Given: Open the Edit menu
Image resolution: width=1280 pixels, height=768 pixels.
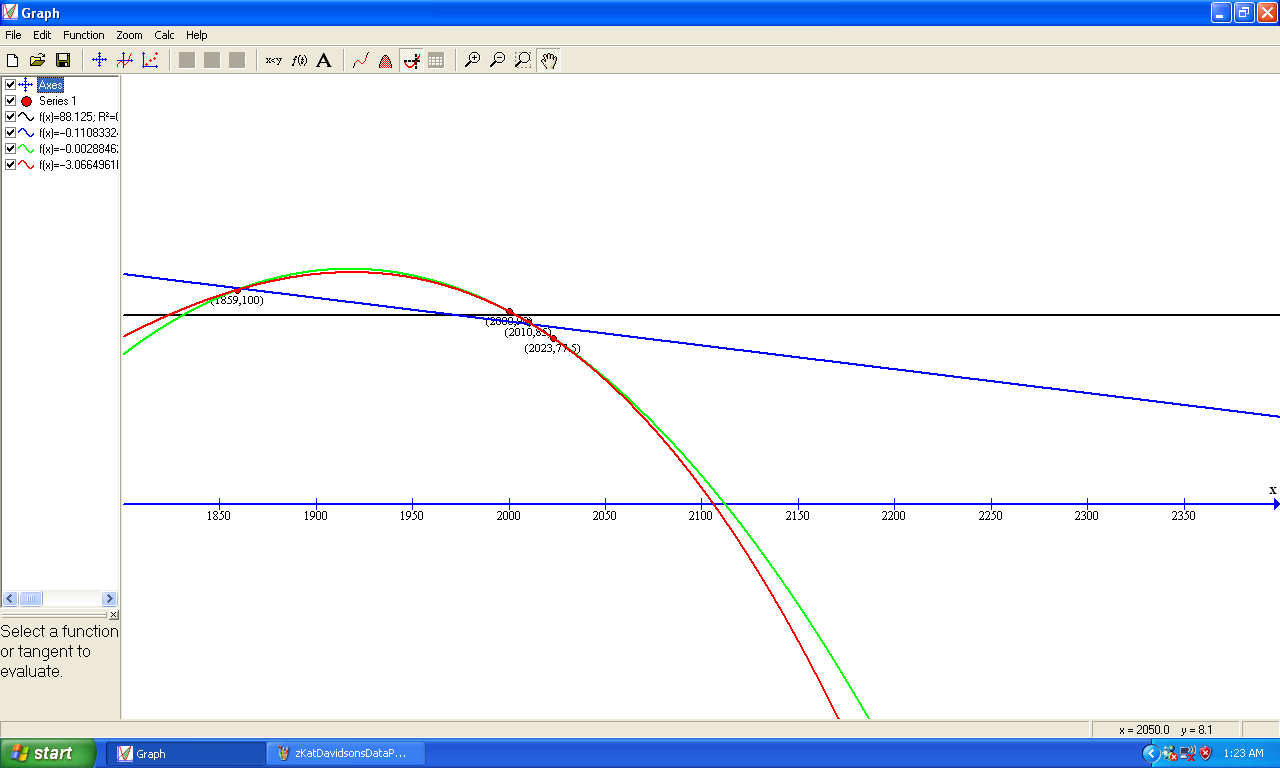Looking at the screenshot, I should click(42, 35).
